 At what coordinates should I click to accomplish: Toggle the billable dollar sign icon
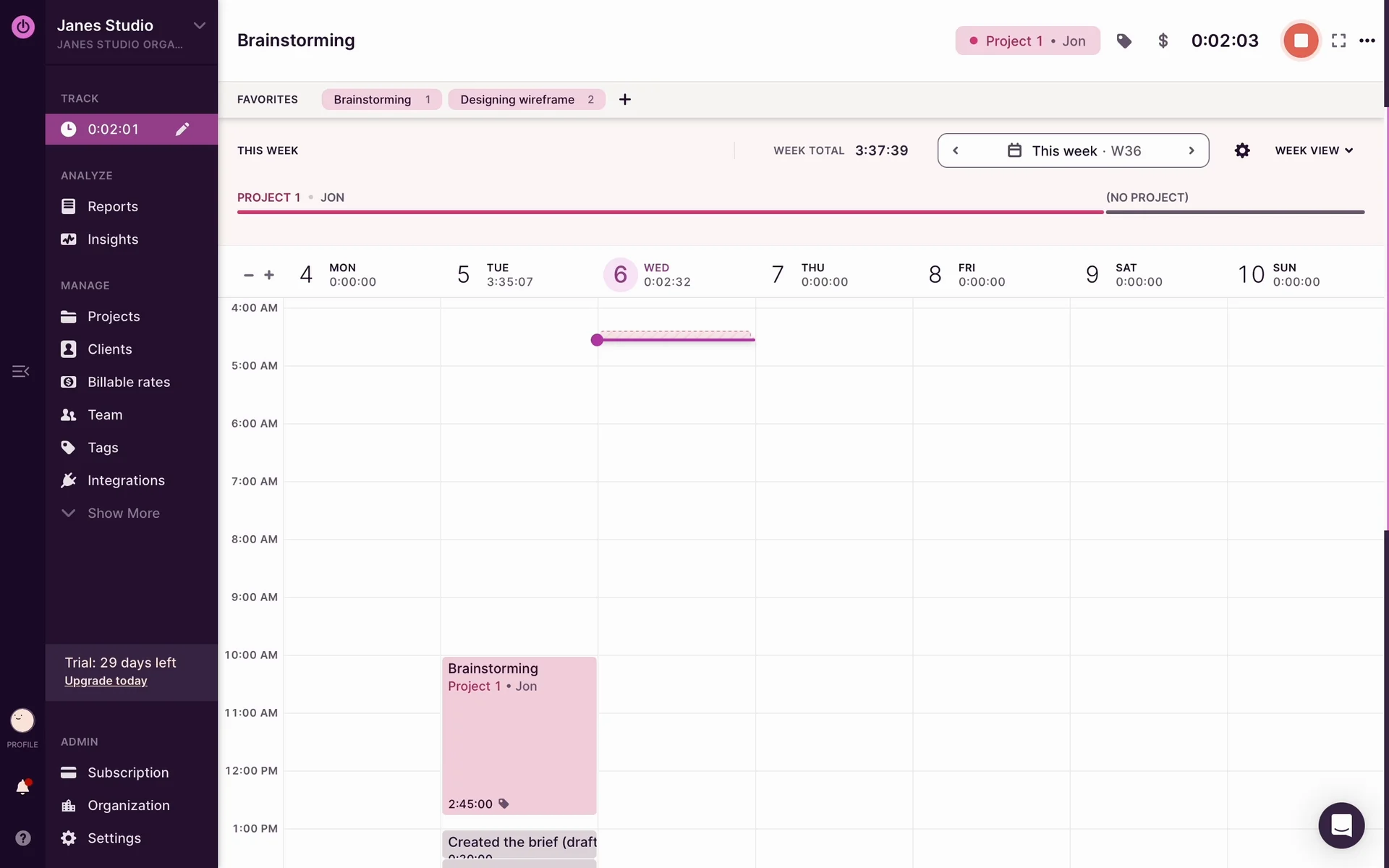click(1163, 41)
